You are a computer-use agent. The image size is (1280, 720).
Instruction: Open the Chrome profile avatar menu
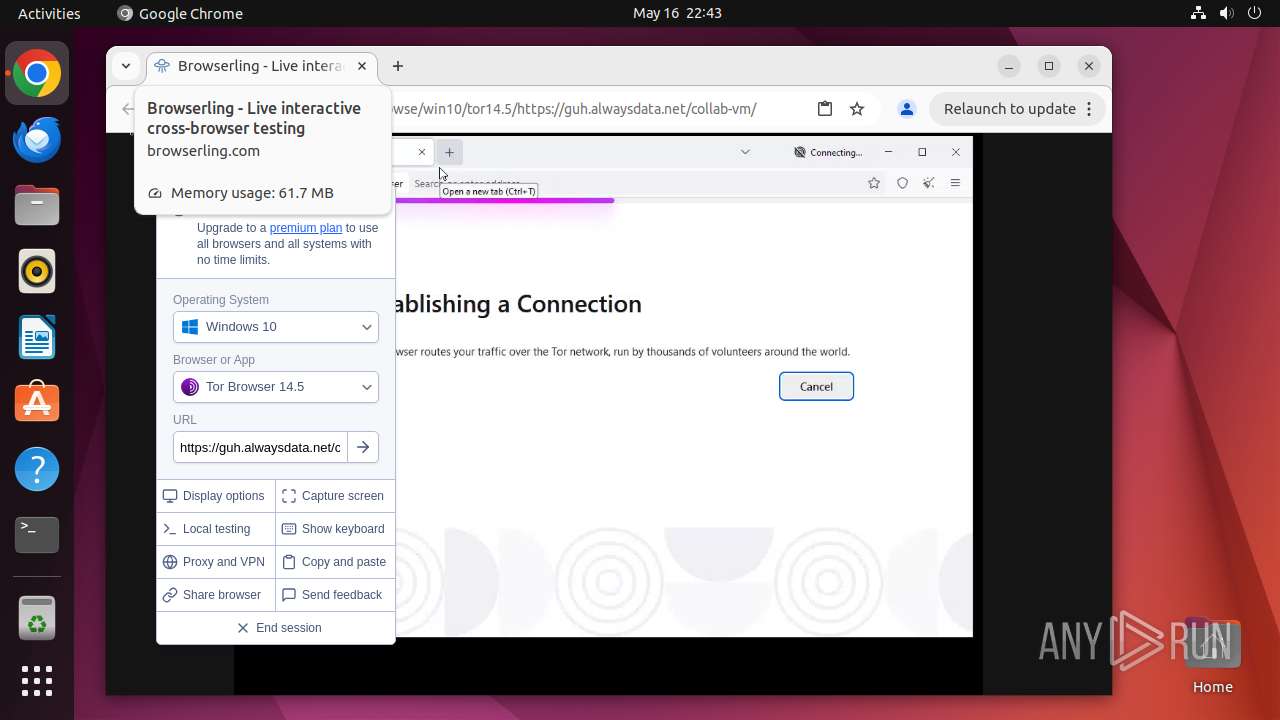[x=906, y=109]
